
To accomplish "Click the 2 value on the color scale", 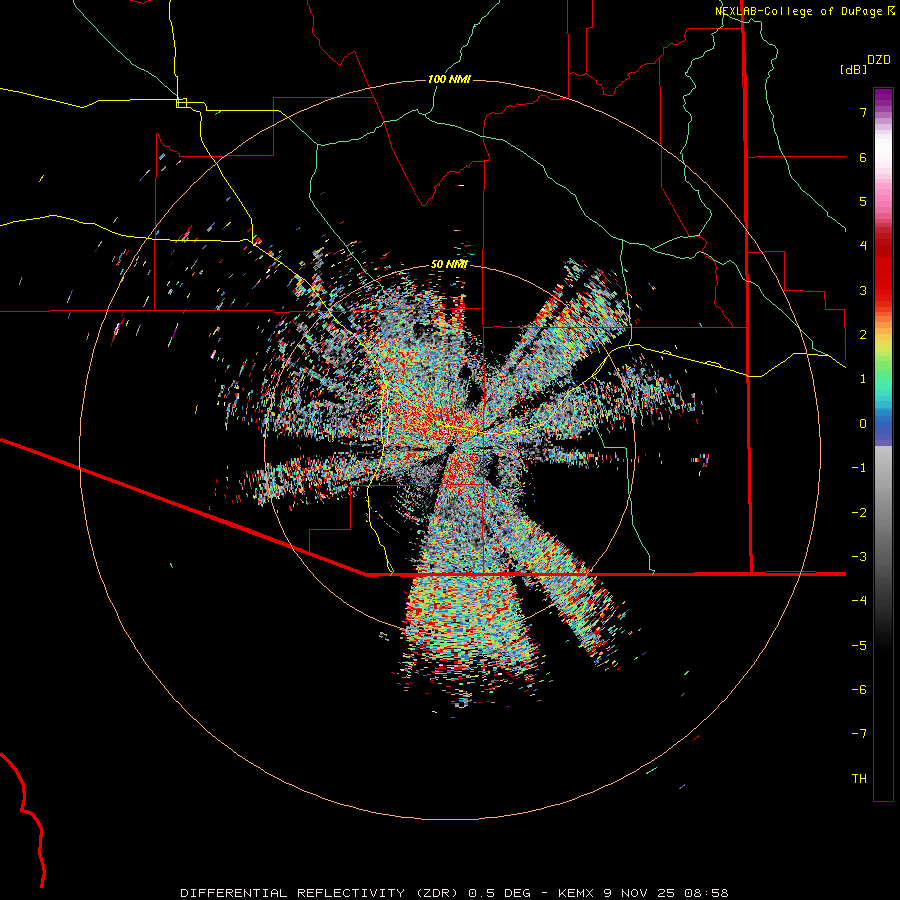I will tap(863, 335).
